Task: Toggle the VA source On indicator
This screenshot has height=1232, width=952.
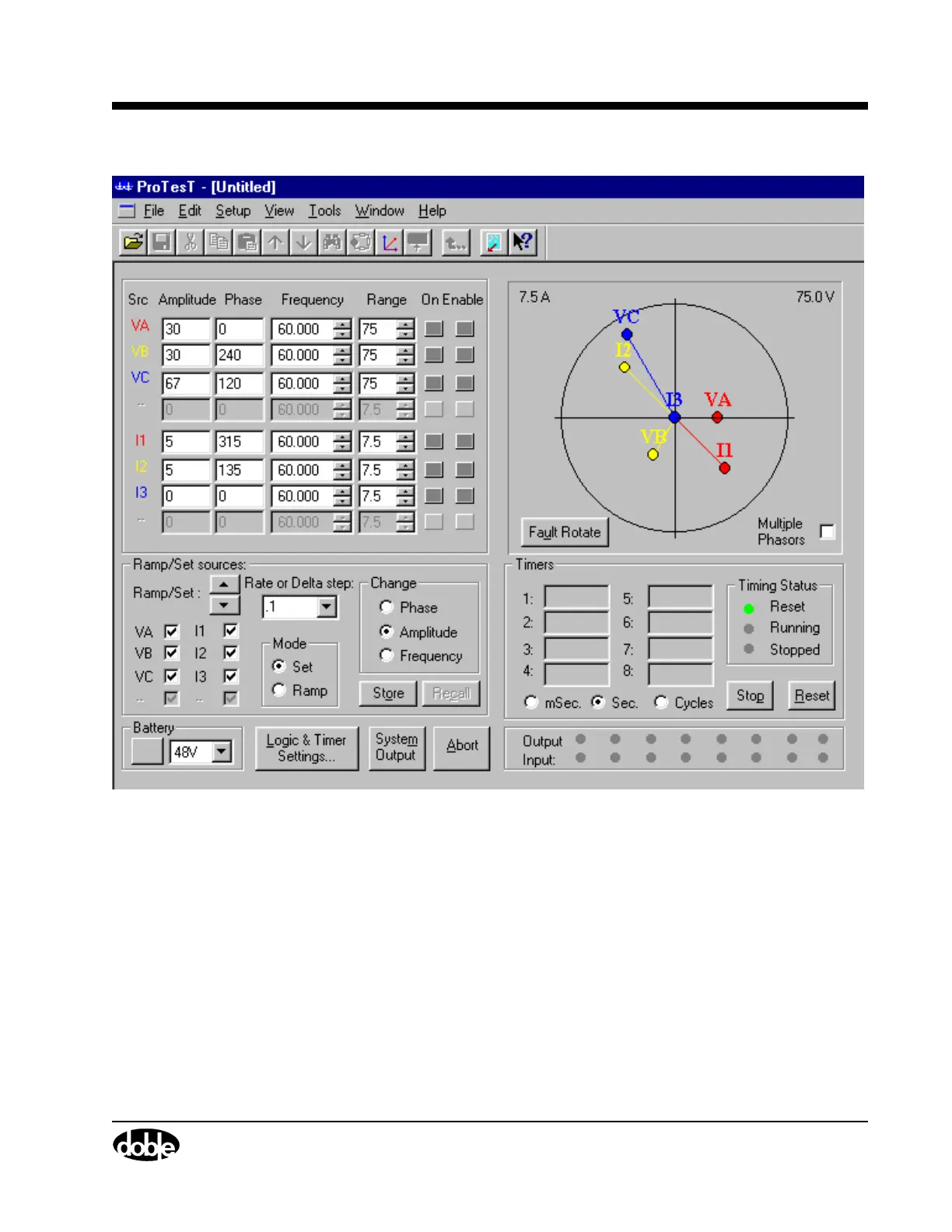Action: pyautogui.click(x=434, y=329)
